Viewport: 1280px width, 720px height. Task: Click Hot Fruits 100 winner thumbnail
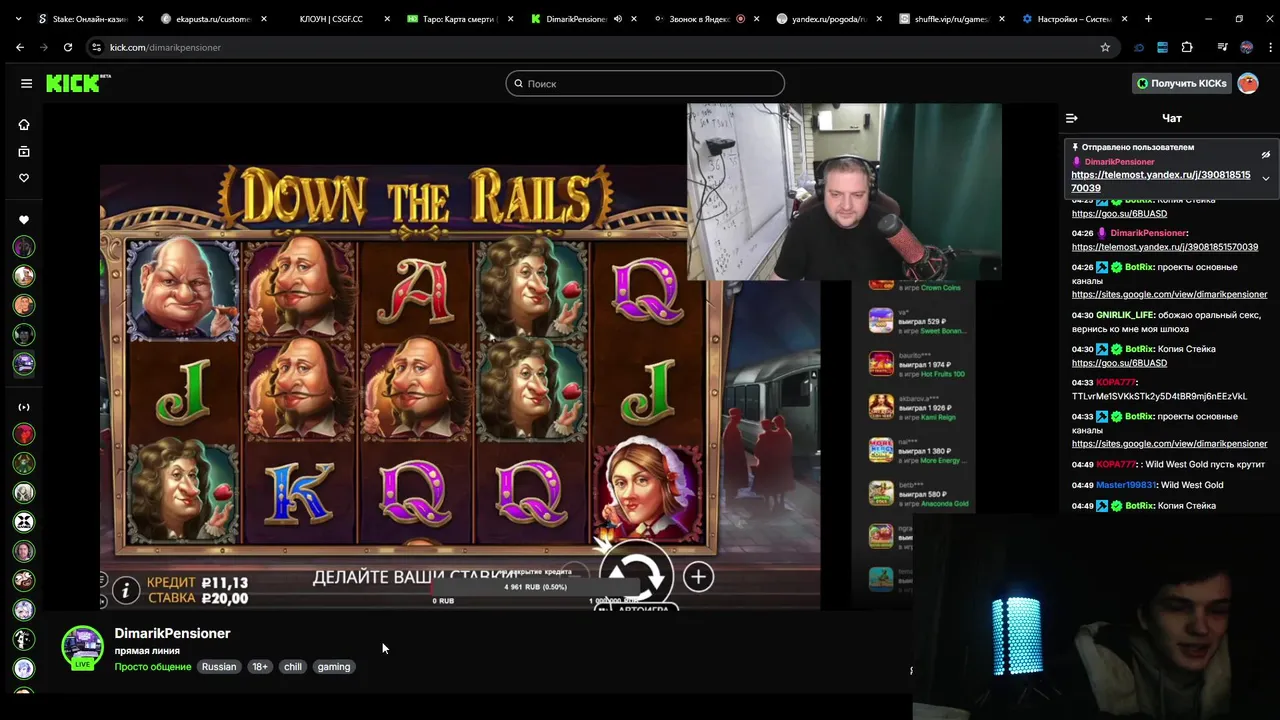pos(881,363)
